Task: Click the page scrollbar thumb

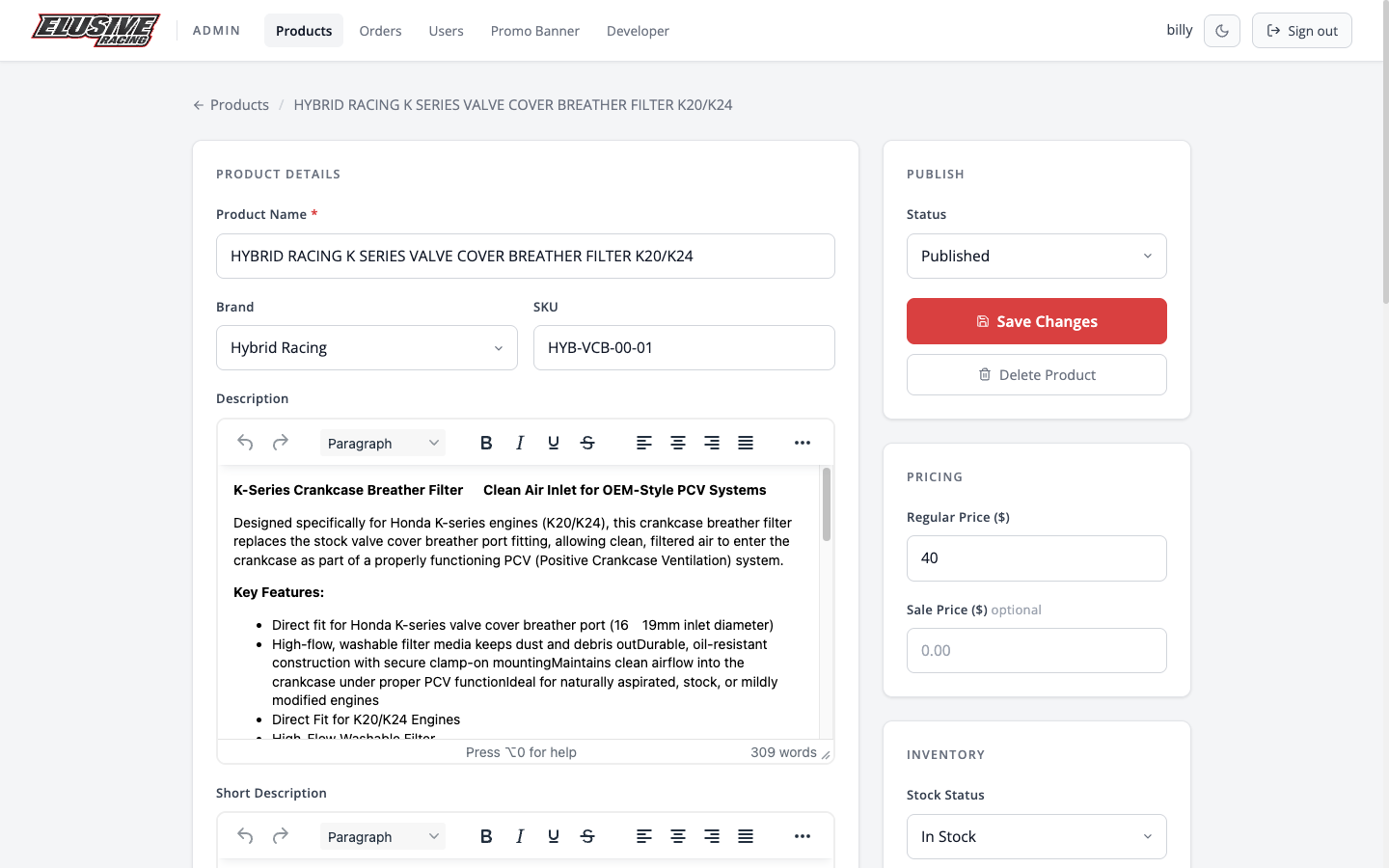Action: point(1385,154)
